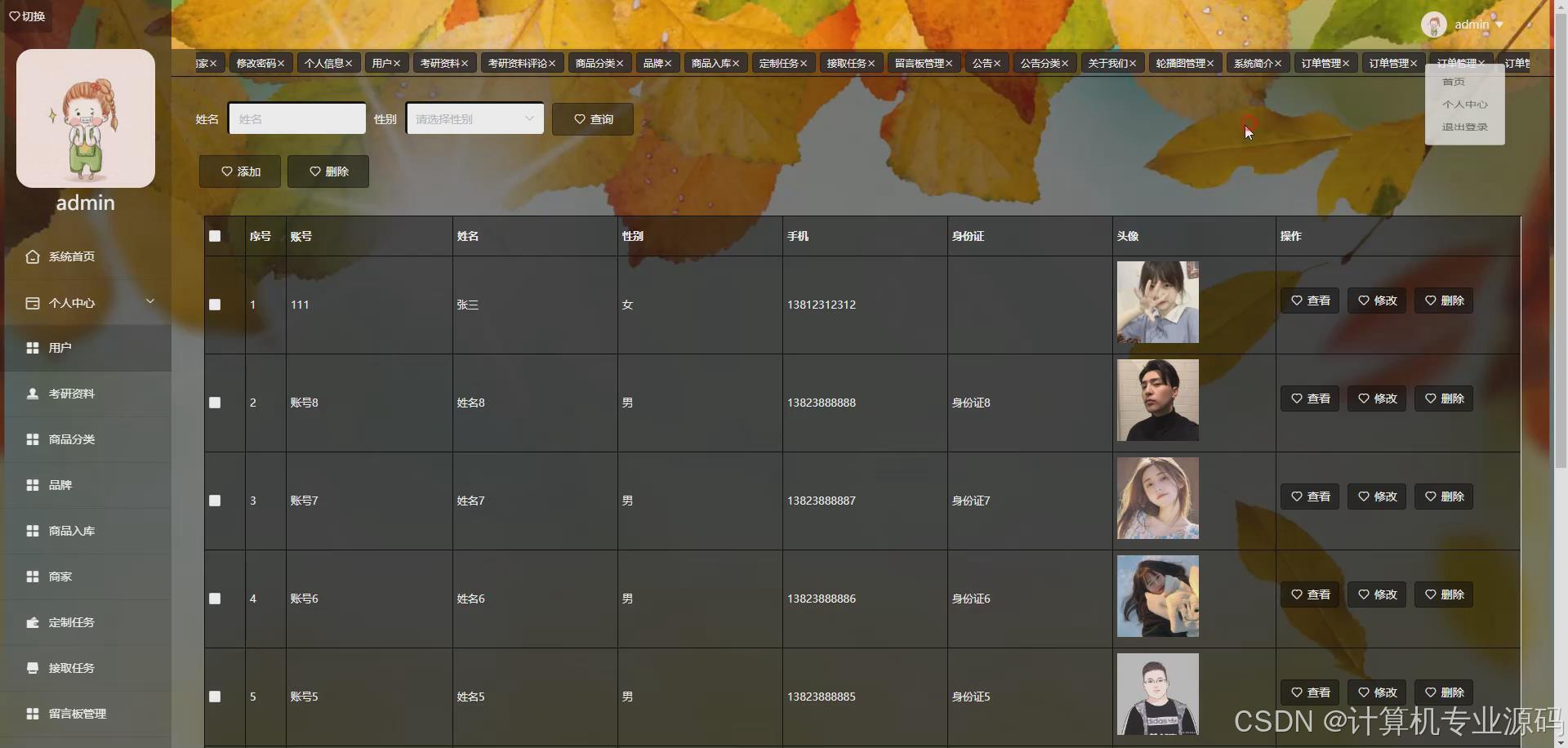Close the 个人信息 tab
The width and height of the screenshot is (1568, 748).
tap(349, 63)
